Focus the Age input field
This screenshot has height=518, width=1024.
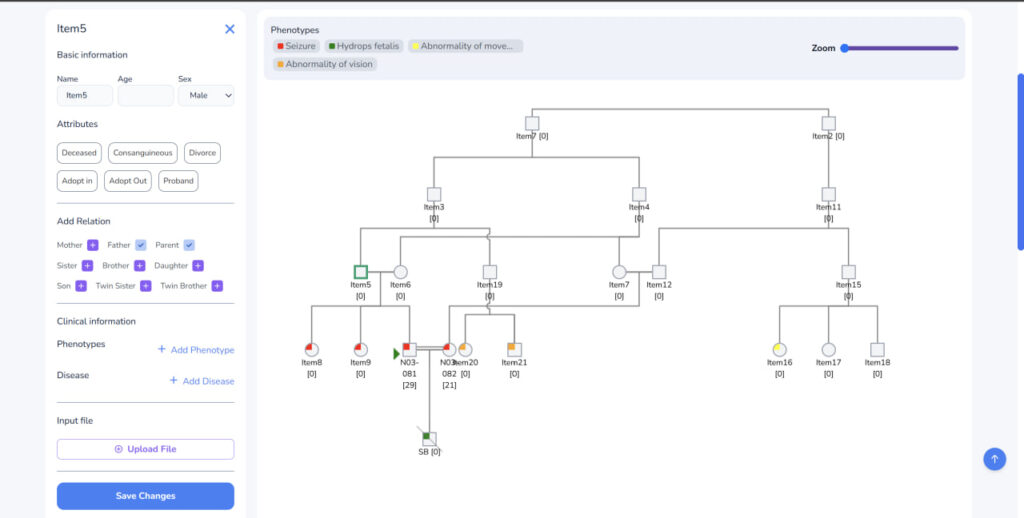point(146,95)
